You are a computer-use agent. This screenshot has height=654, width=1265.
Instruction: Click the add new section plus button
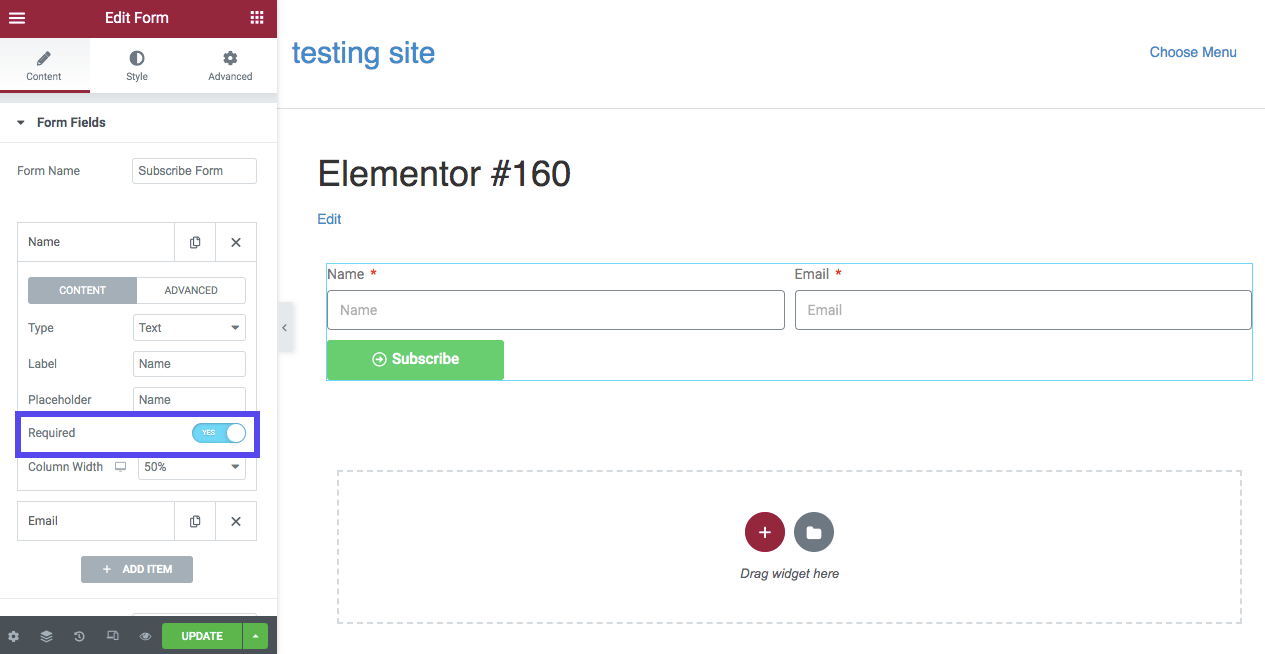click(764, 533)
